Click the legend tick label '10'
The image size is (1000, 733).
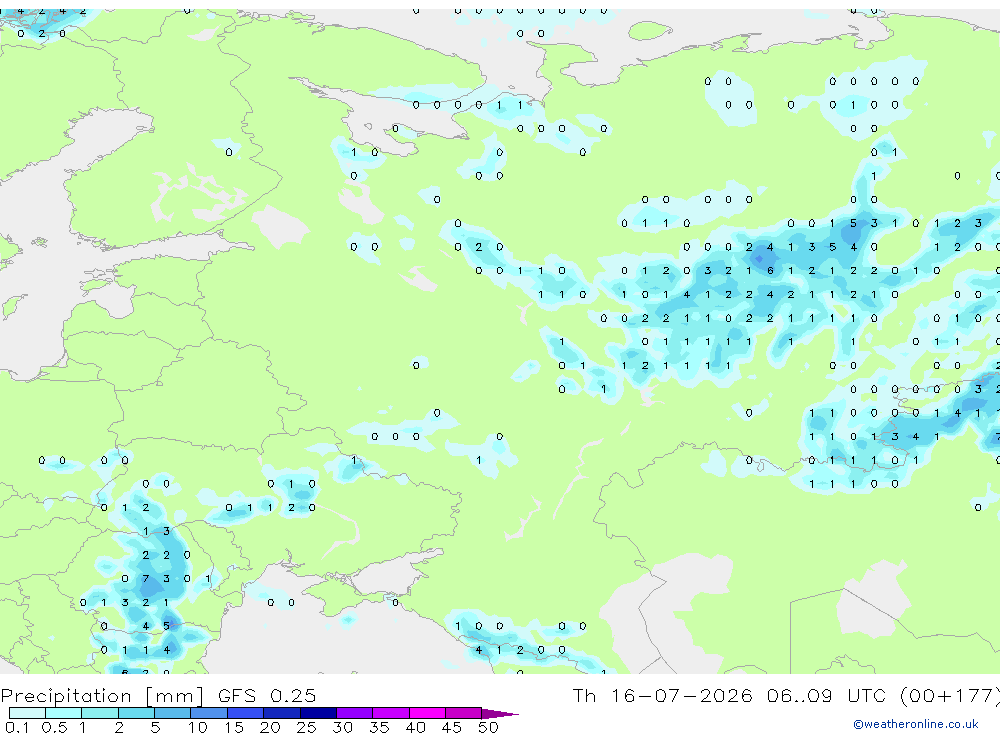tap(198, 727)
